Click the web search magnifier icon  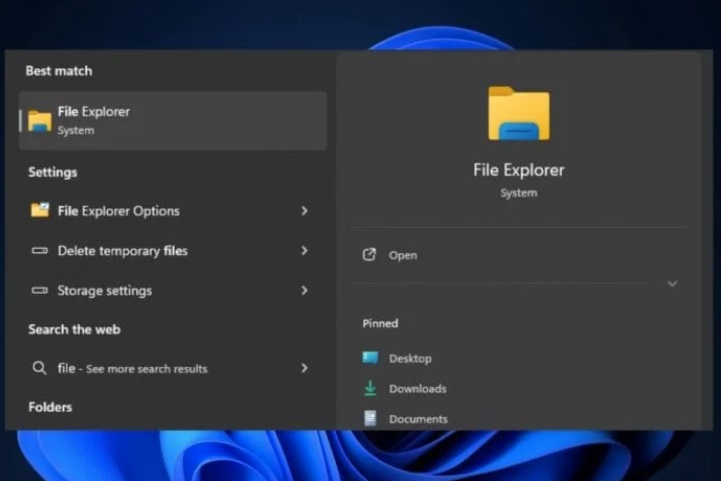point(40,368)
